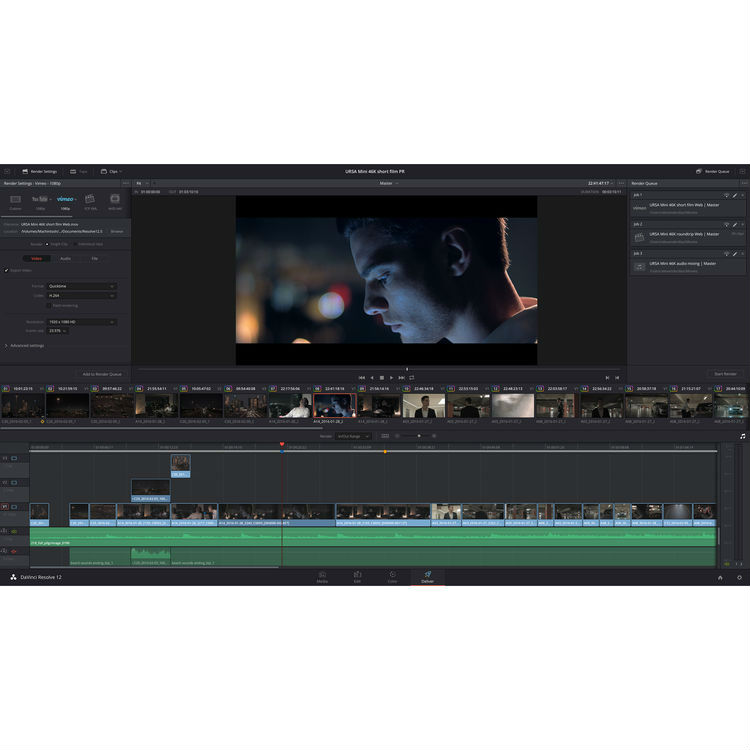The image size is (750, 750).
Task: Select the Audio settings tab
Action: (x=66, y=258)
